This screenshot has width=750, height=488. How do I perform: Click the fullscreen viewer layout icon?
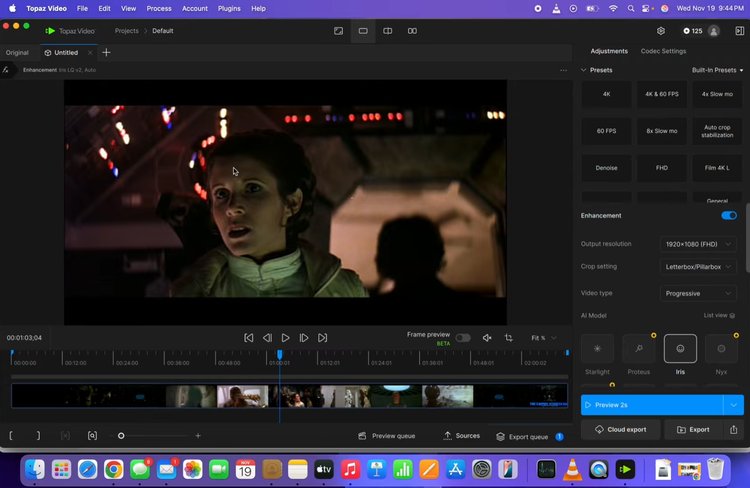(338, 31)
